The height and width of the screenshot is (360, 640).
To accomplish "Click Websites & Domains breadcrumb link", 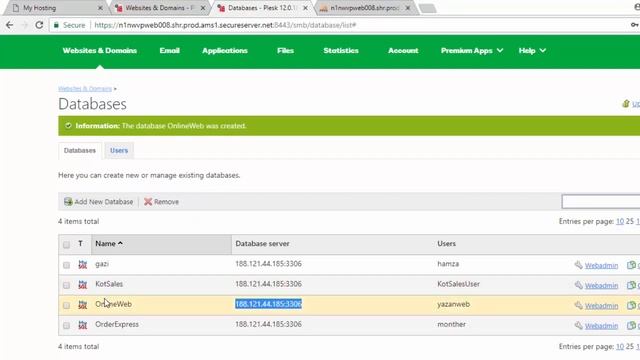I will click(85, 89).
